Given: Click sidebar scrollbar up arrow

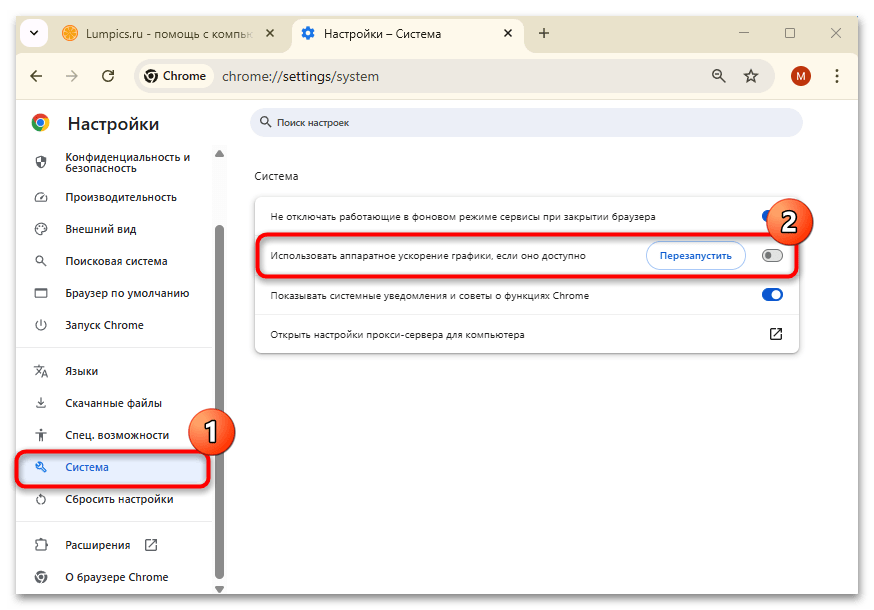Looking at the screenshot, I should coord(220,154).
